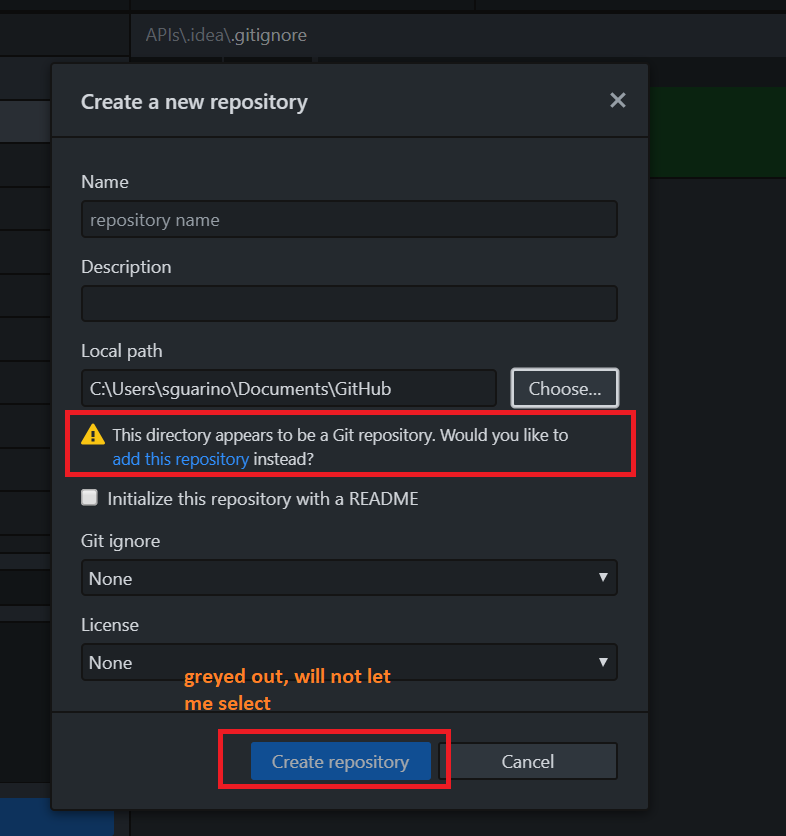Screen dimensions: 786x836
Task: Check "Initialize this repository with a README"
Action: coord(89,497)
